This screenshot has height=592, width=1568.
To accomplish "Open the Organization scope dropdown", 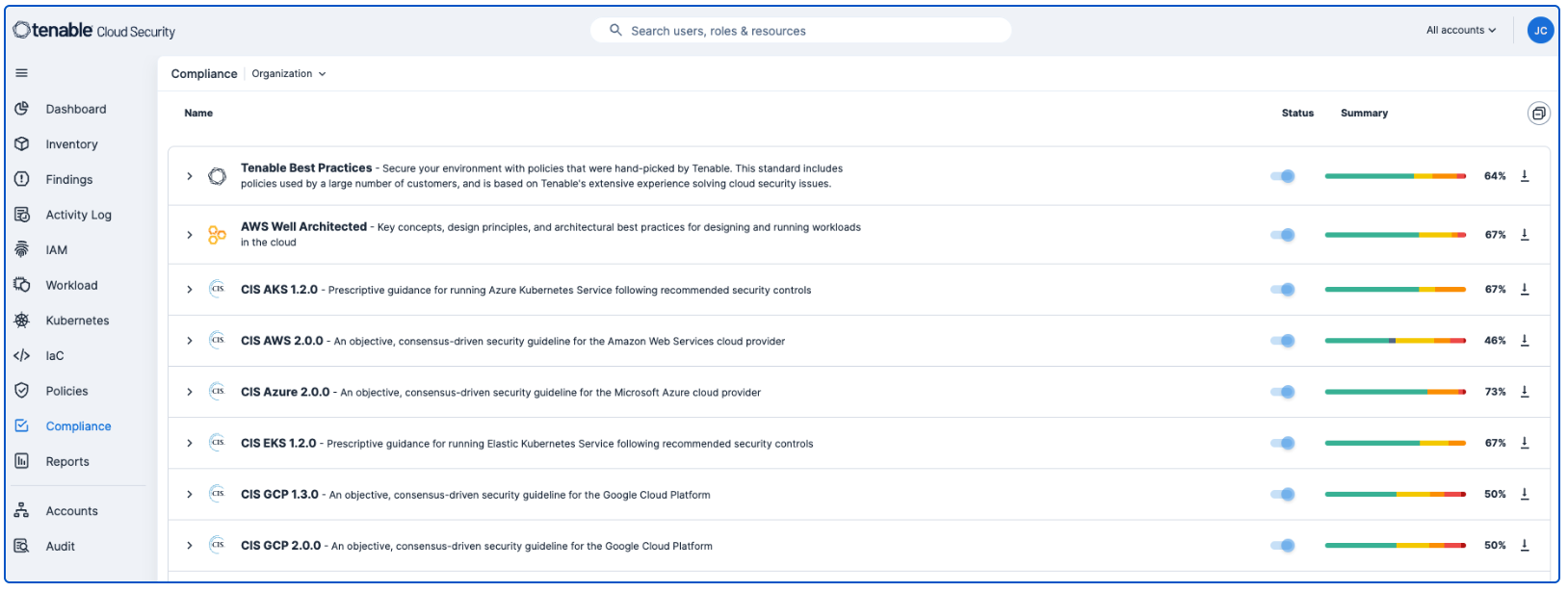I will tap(288, 74).
